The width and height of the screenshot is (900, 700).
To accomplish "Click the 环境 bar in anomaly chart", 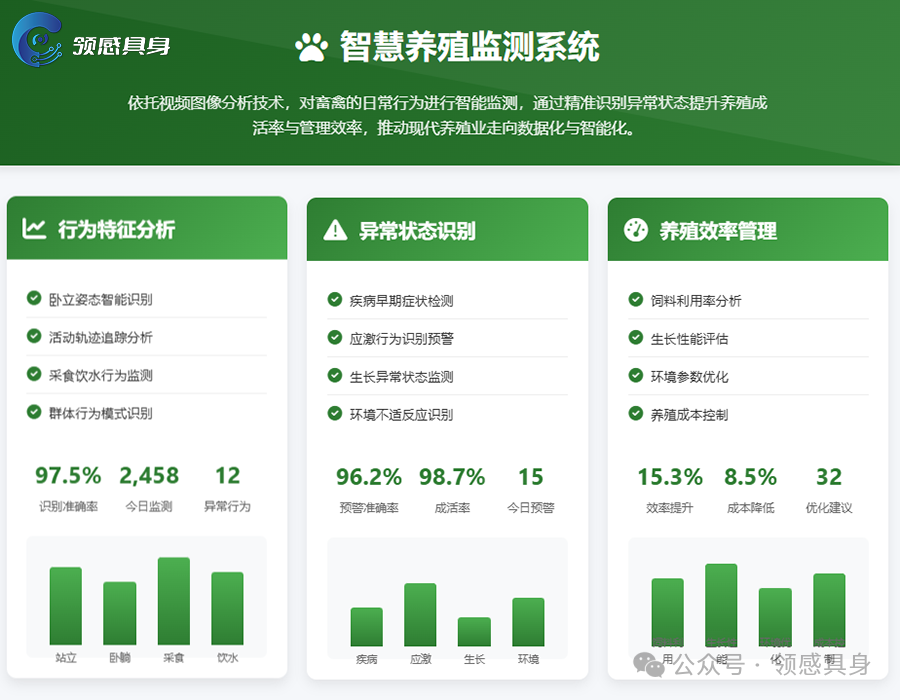I will click(529, 622).
